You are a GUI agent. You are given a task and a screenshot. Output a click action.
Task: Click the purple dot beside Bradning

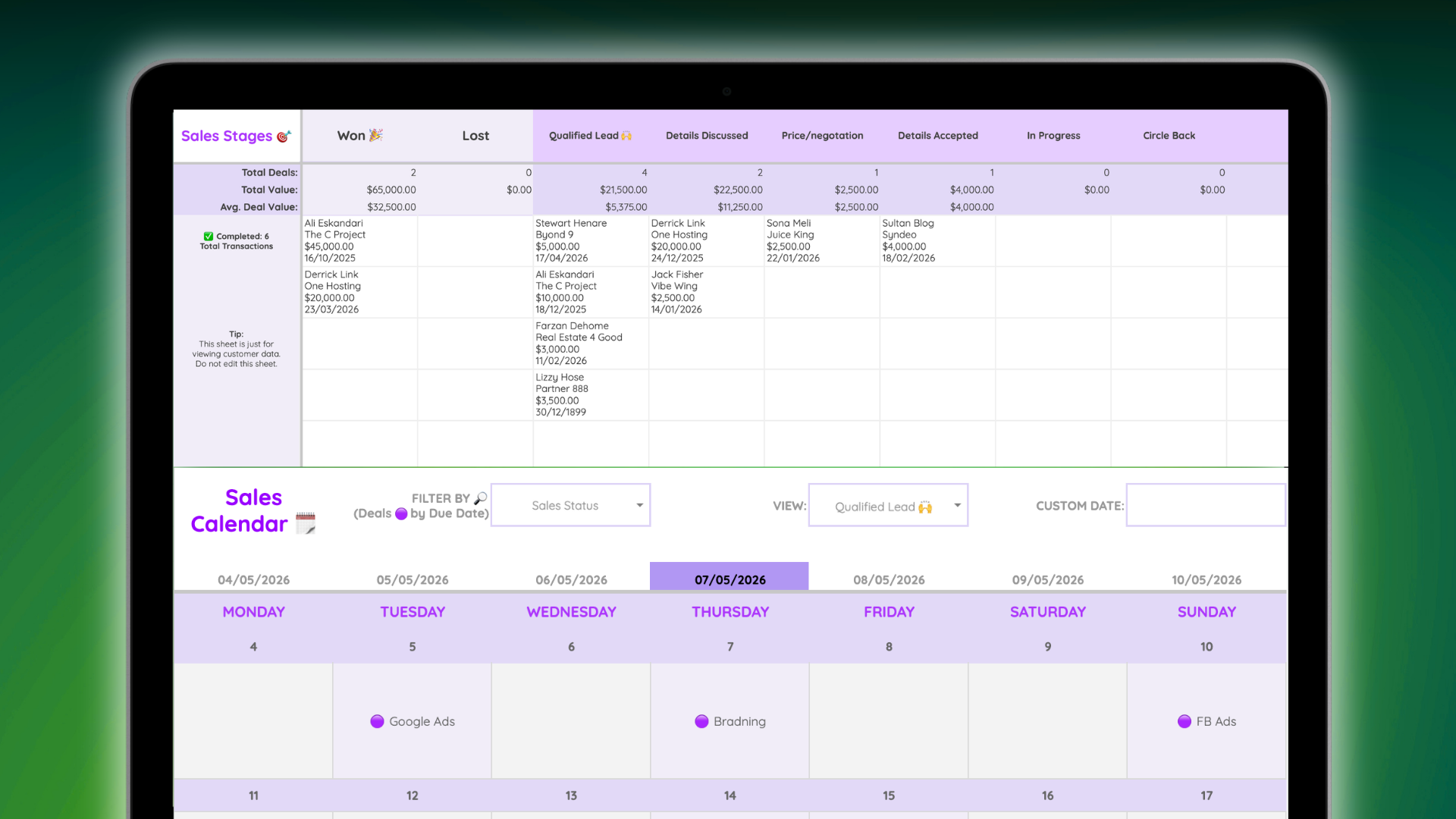(x=701, y=721)
